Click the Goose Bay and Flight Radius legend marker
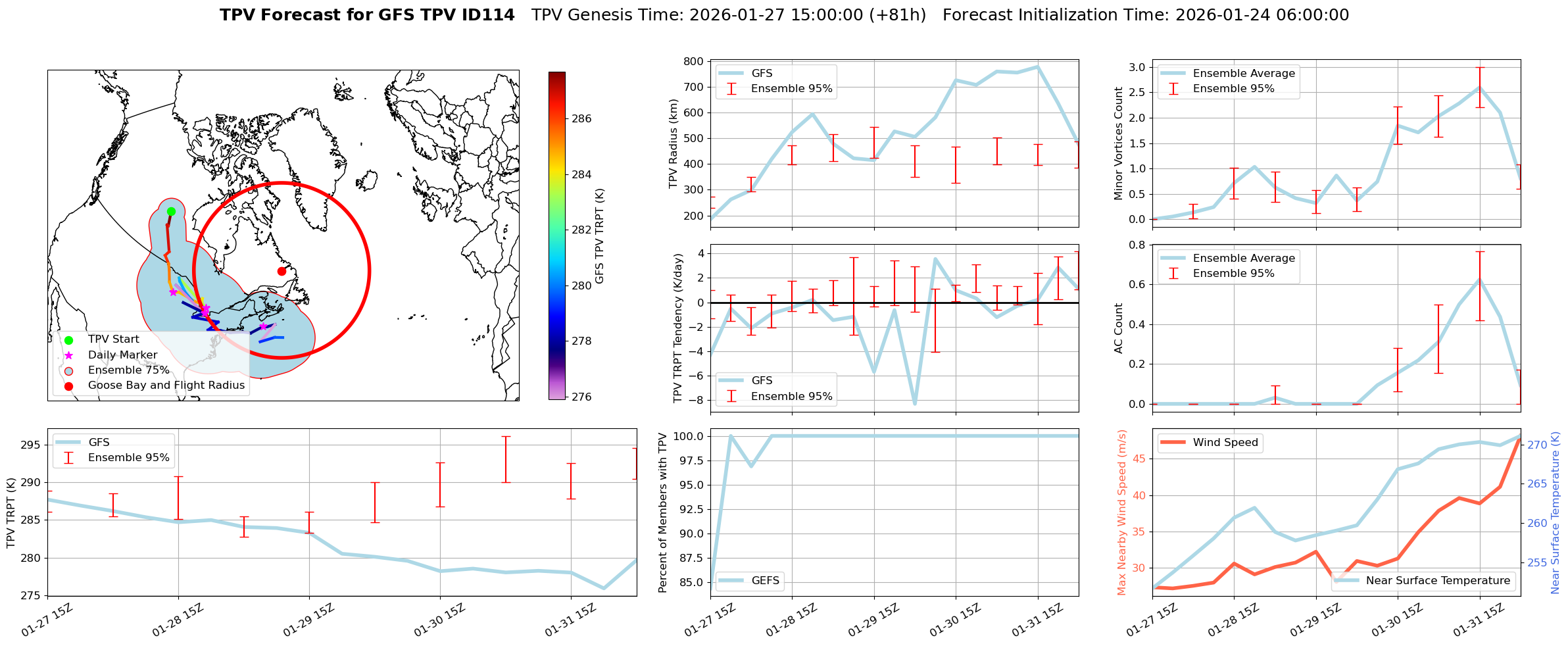1568x646 pixels. (68, 385)
